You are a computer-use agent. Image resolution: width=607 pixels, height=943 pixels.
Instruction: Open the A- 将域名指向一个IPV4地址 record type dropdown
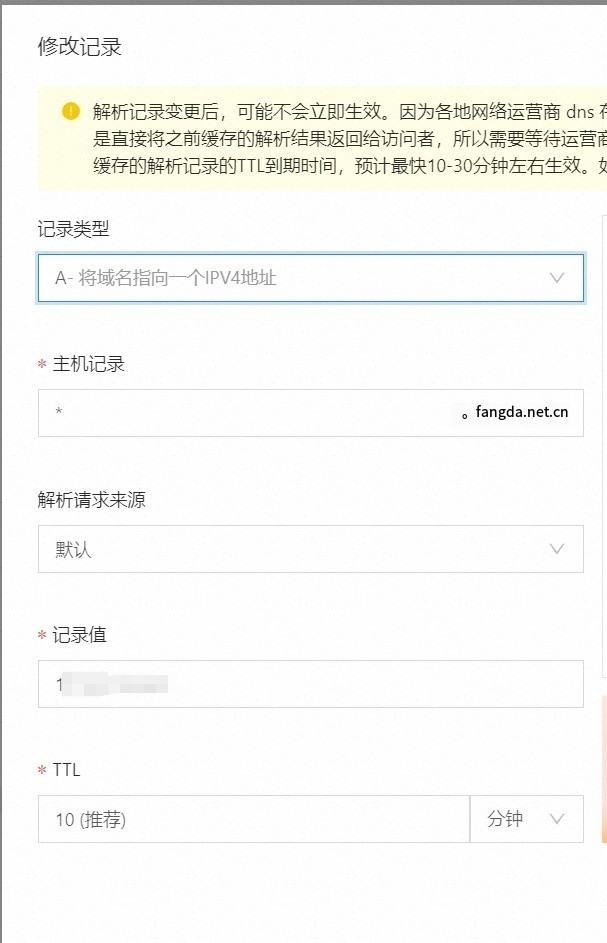[310, 278]
